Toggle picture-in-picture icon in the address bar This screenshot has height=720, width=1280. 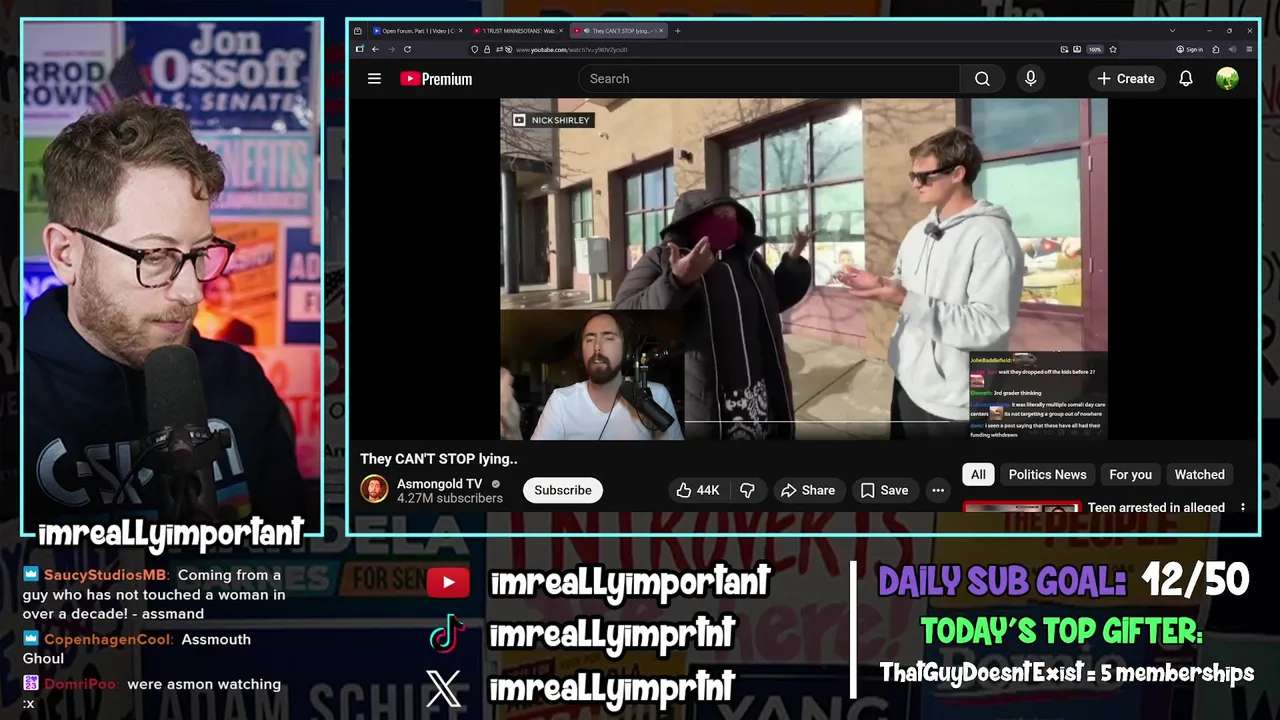pyautogui.click(x=1064, y=49)
